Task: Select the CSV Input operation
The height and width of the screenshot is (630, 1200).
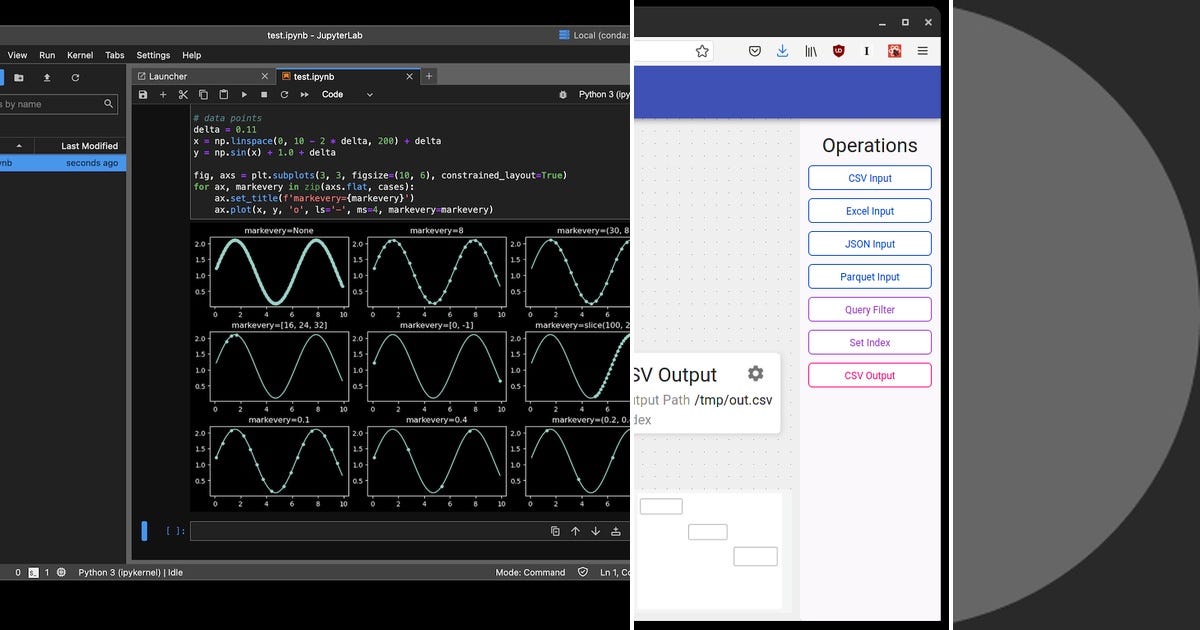Action: pos(869,177)
